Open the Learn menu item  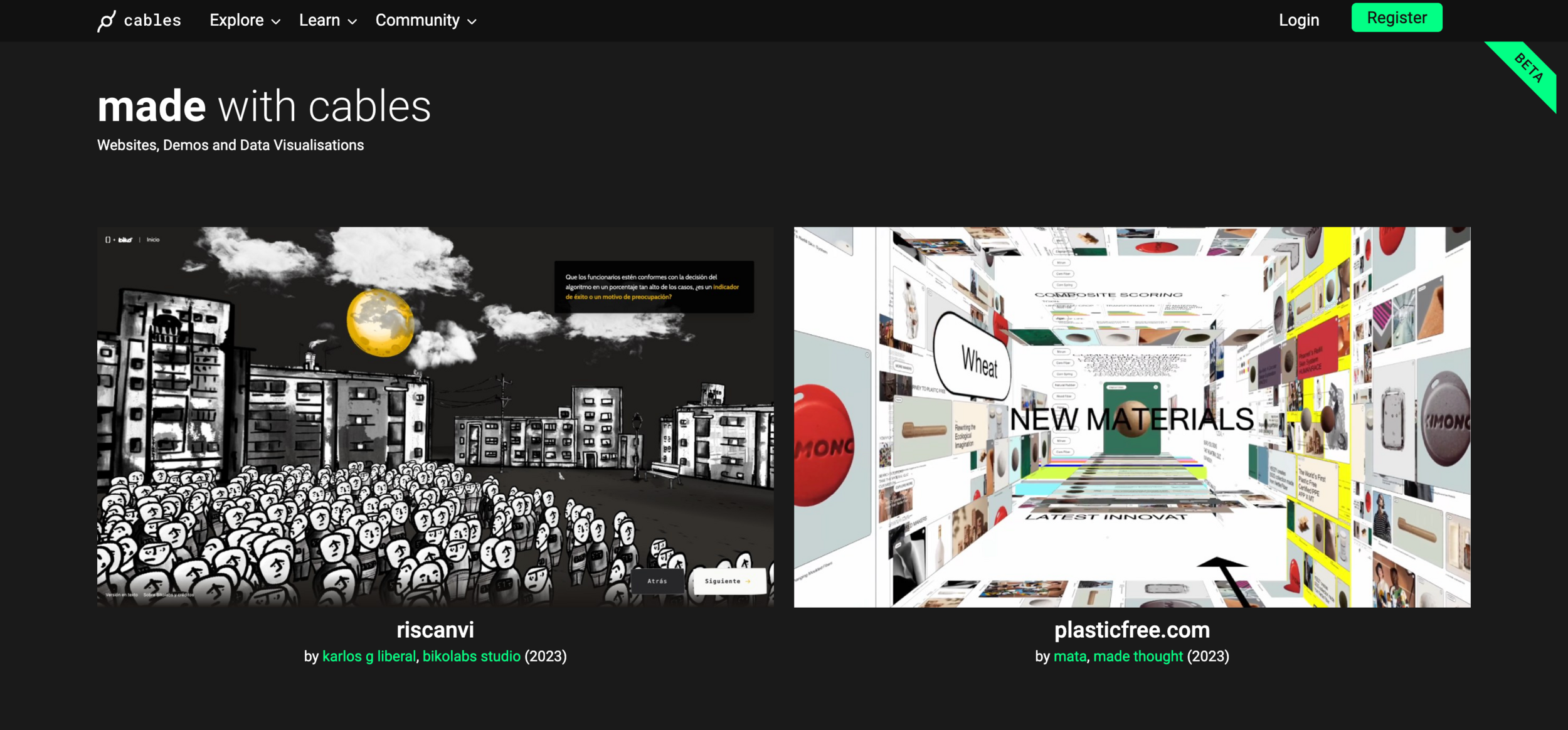click(x=319, y=20)
